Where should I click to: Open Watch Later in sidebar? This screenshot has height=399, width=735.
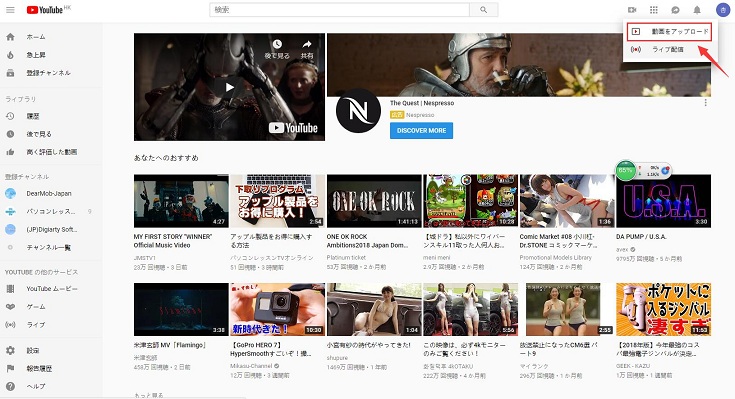click(x=52, y=134)
